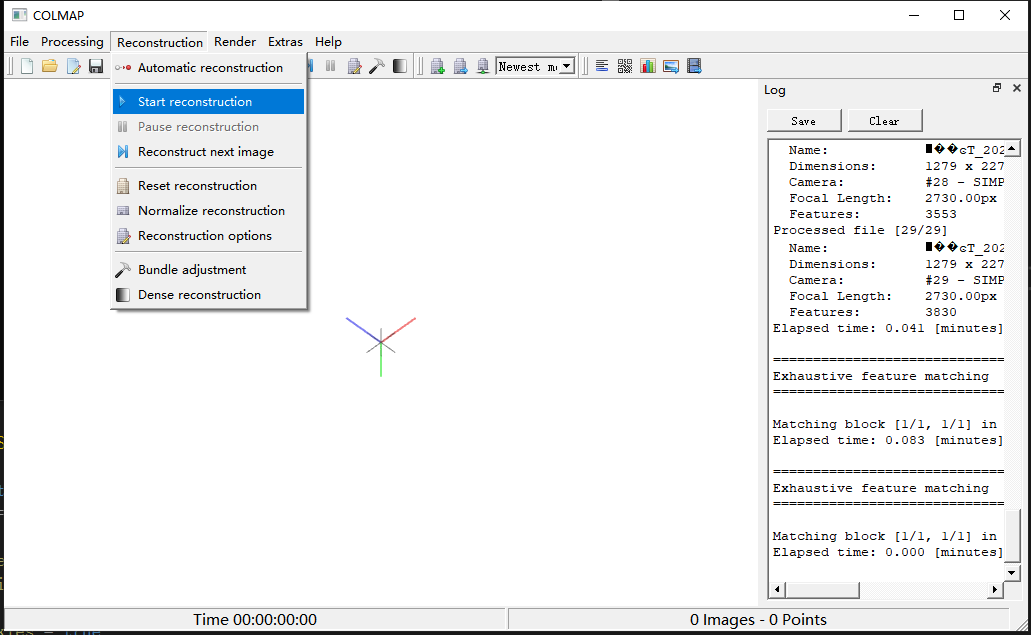This screenshot has height=635, width=1031.
Task: Click the grab image toolbar icon
Action: 671,66
